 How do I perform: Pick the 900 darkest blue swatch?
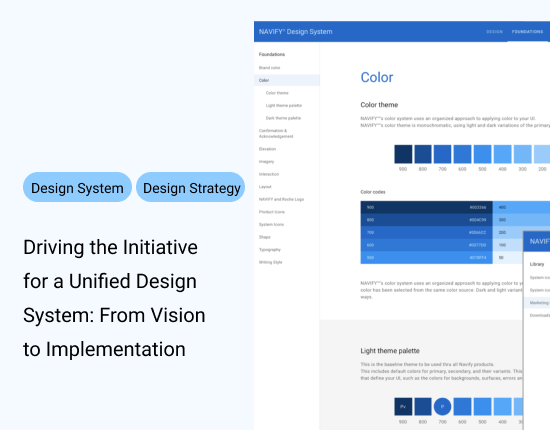point(403,154)
